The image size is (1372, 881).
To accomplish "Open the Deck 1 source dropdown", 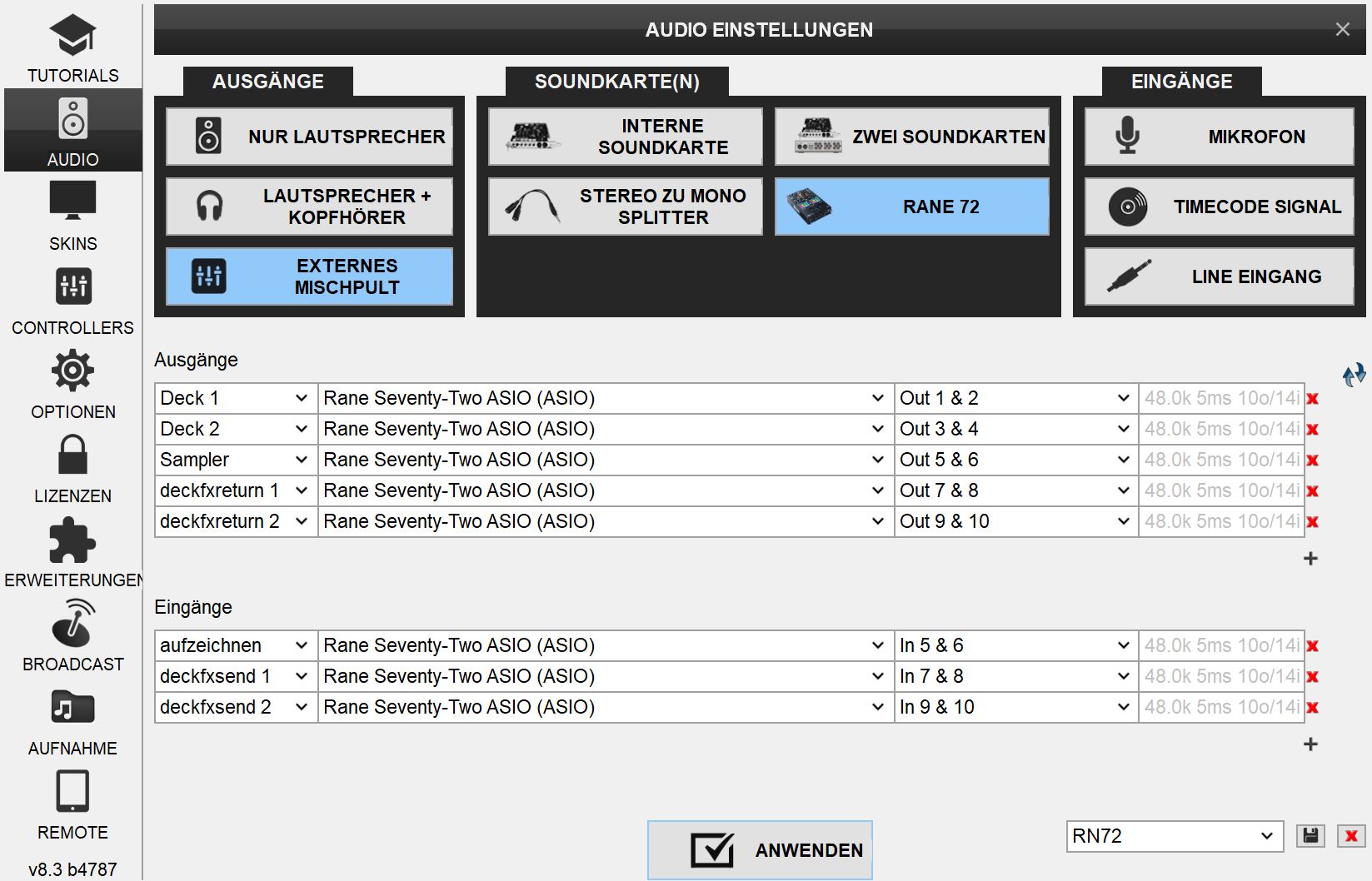I will coord(236,398).
